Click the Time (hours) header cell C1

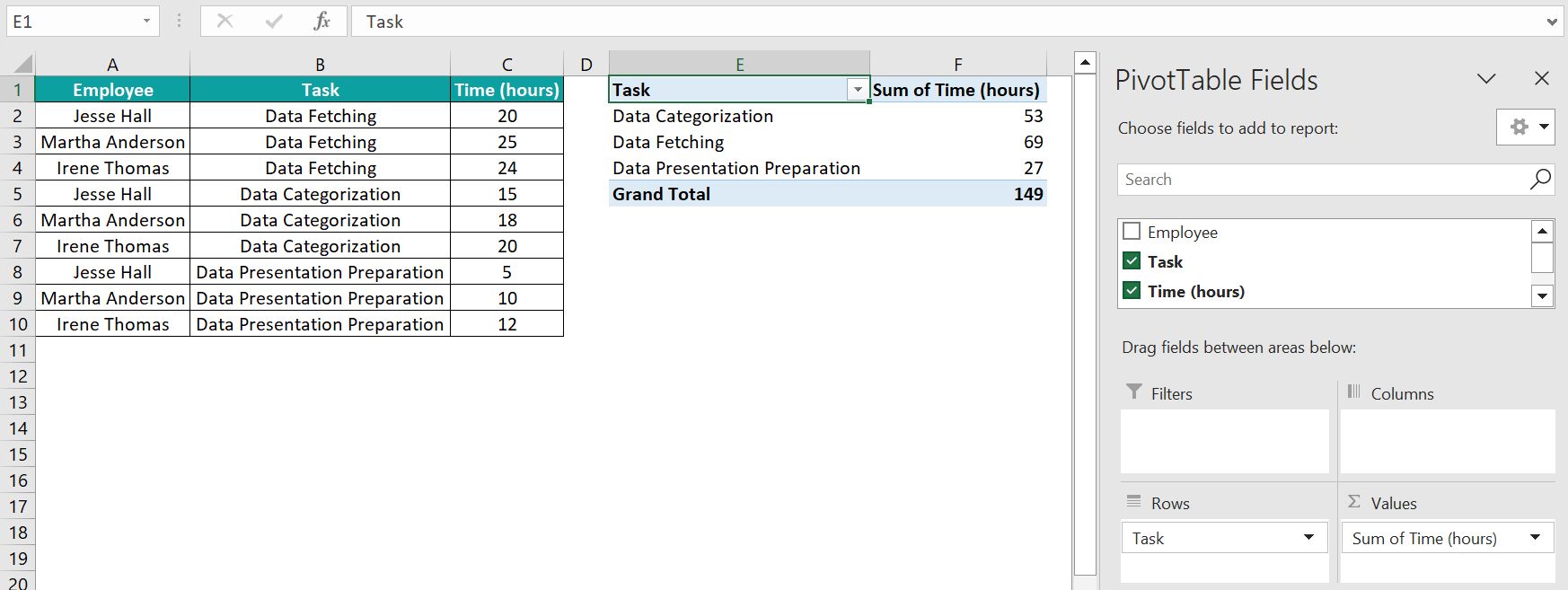(507, 90)
